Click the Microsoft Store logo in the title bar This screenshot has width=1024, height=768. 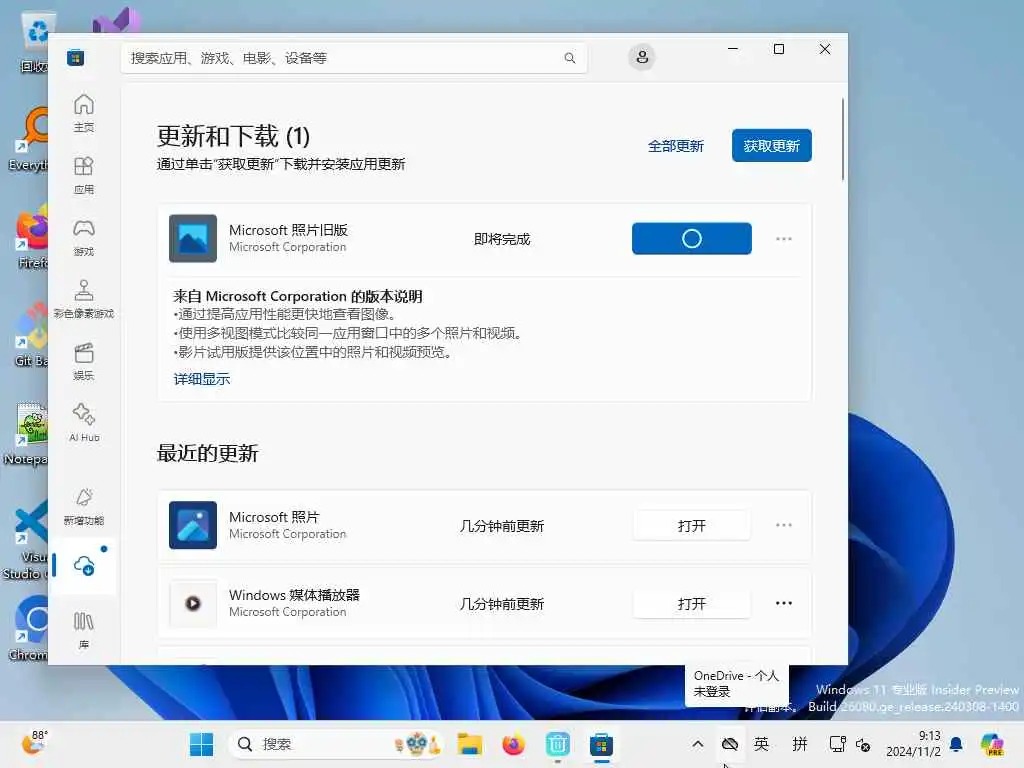pyautogui.click(x=75, y=58)
